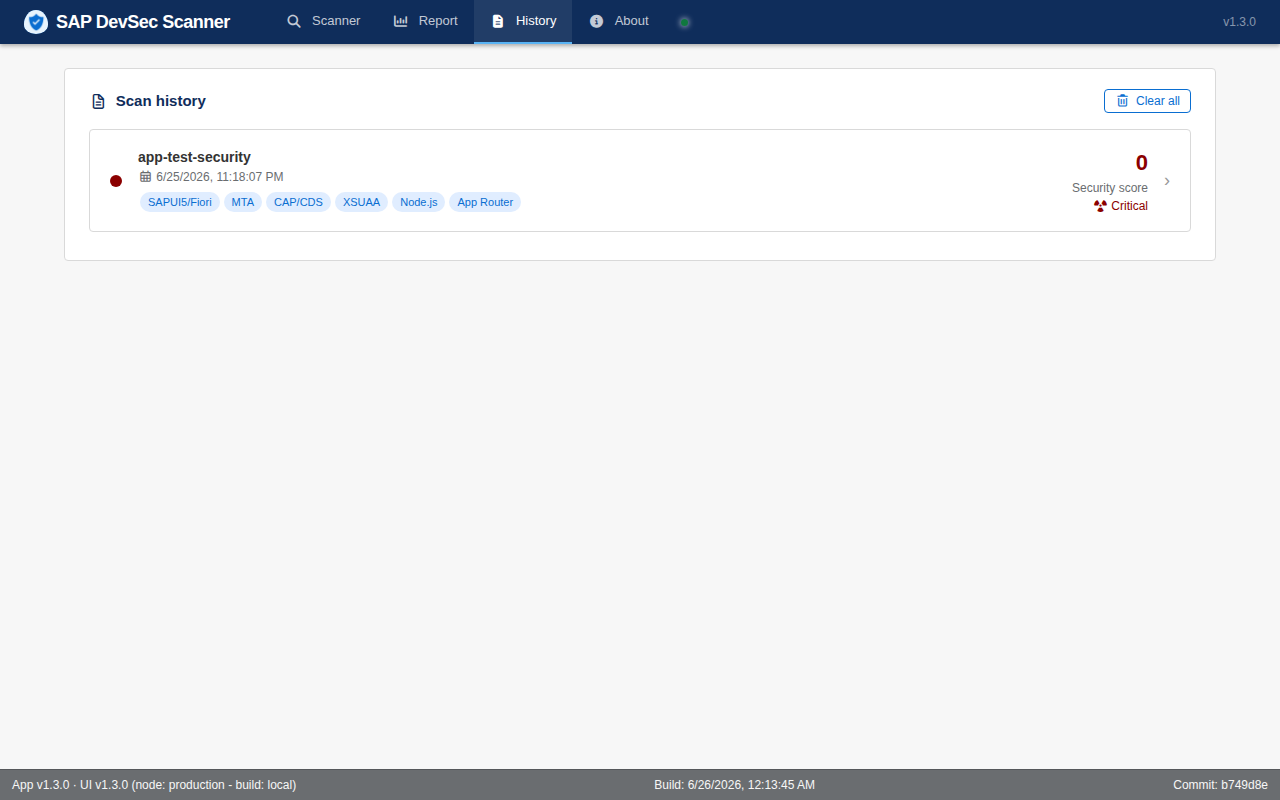Click the dark red severity dot of app-test-security
Image resolution: width=1280 pixels, height=800 pixels.
(116, 181)
